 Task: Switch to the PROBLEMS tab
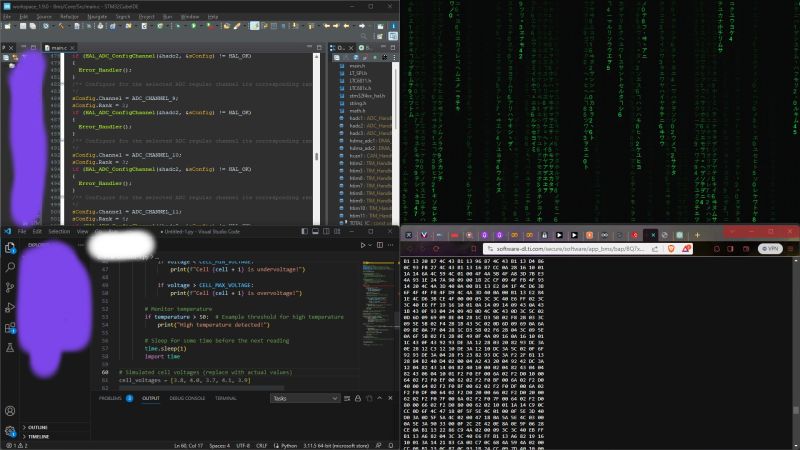(x=110, y=398)
